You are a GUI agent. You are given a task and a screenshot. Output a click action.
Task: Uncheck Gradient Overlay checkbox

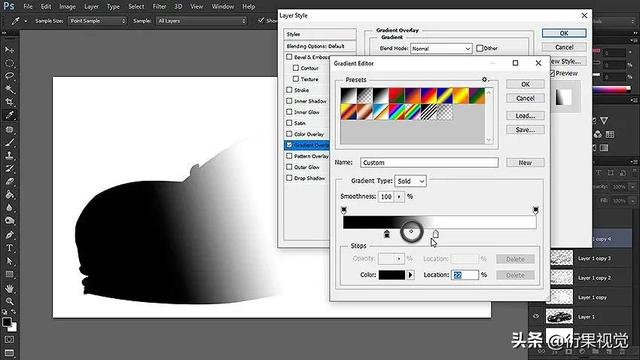[x=289, y=145]
